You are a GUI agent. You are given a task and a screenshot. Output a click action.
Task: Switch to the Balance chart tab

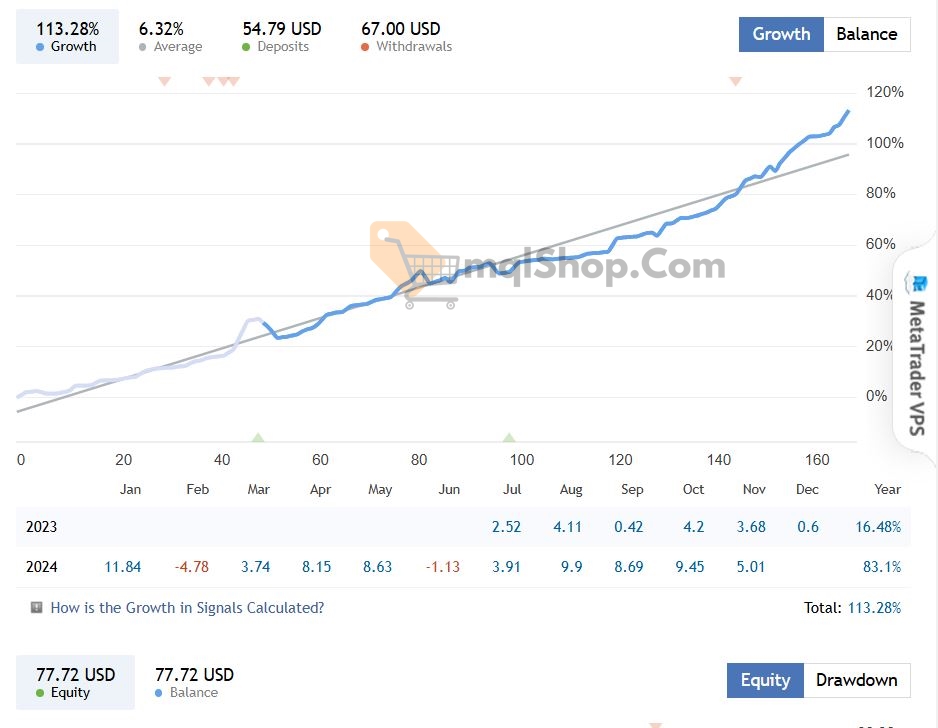(866, 34)
